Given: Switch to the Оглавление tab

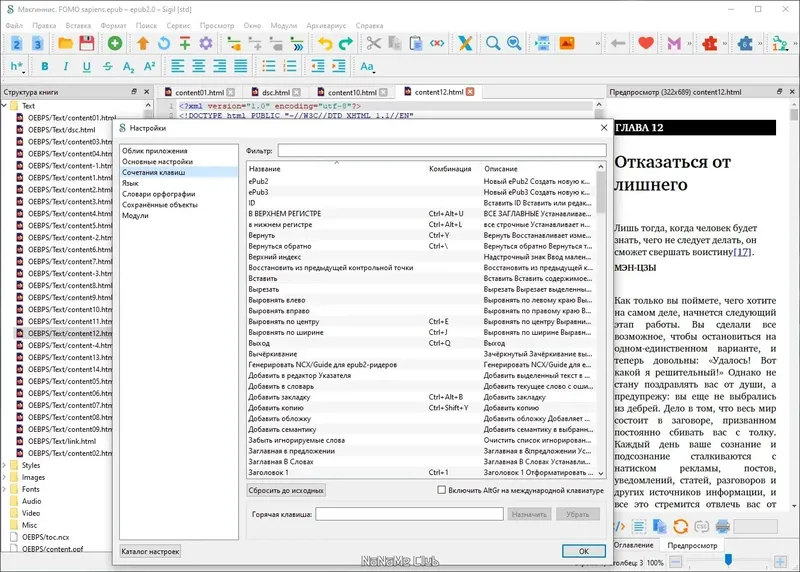Looking at the screenshot, I should [x=633, y=545].
